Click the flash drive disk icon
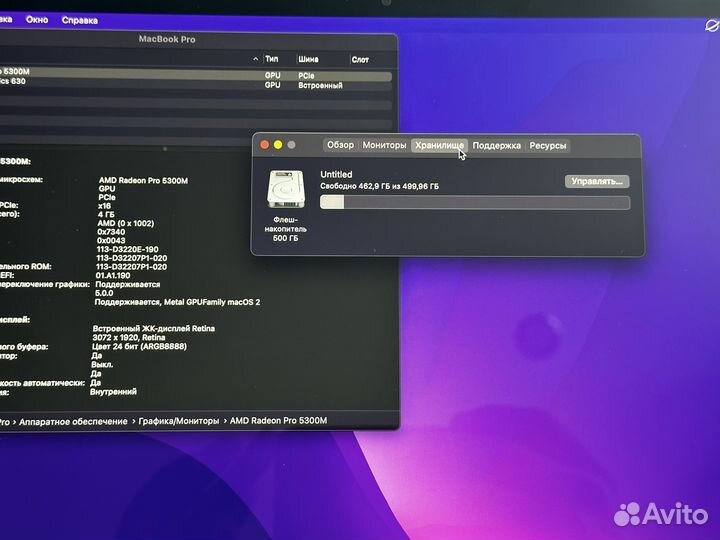This screenshot has height=540, width=720. point(286,189)
